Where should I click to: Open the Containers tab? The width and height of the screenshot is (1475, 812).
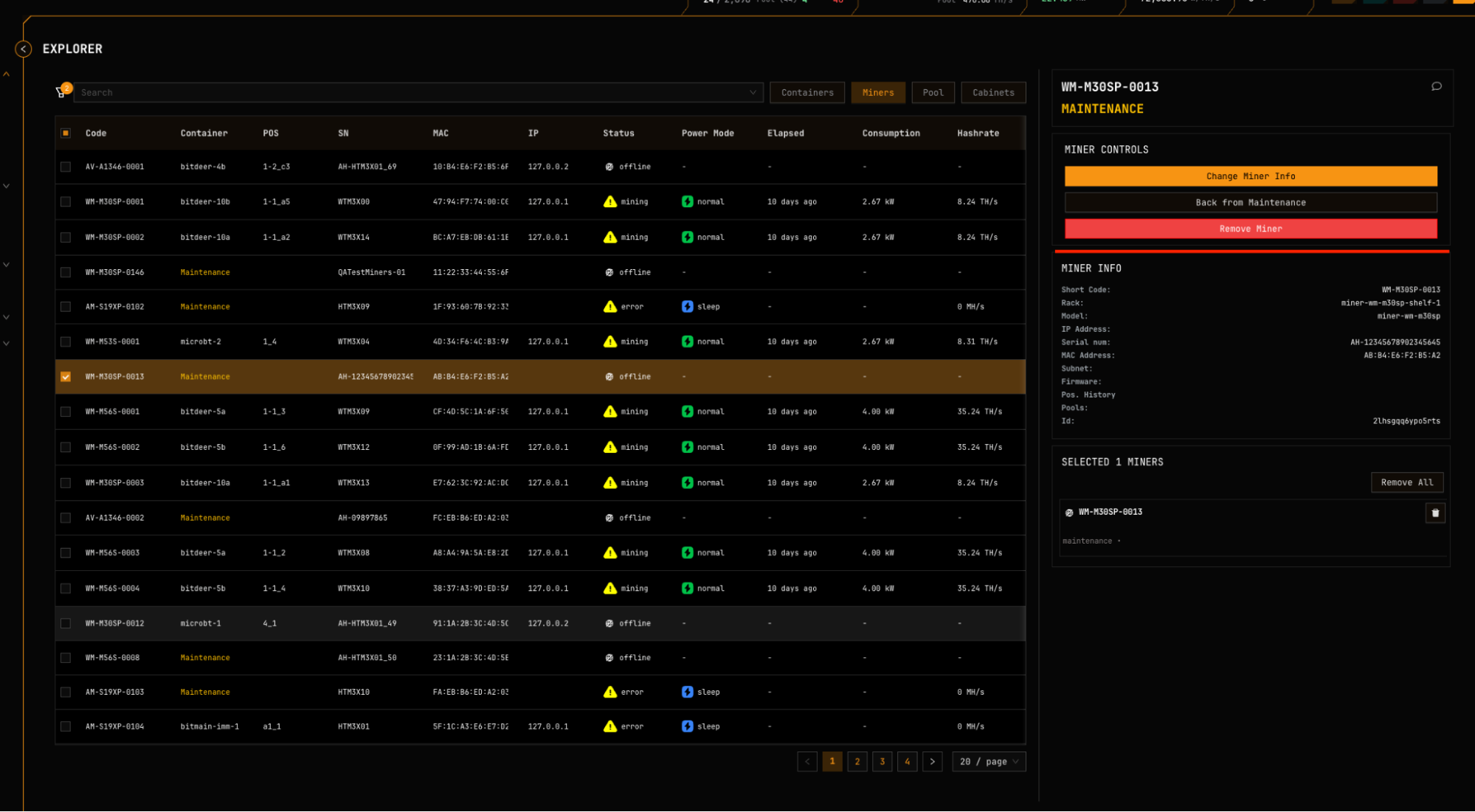tap(806, 92)
